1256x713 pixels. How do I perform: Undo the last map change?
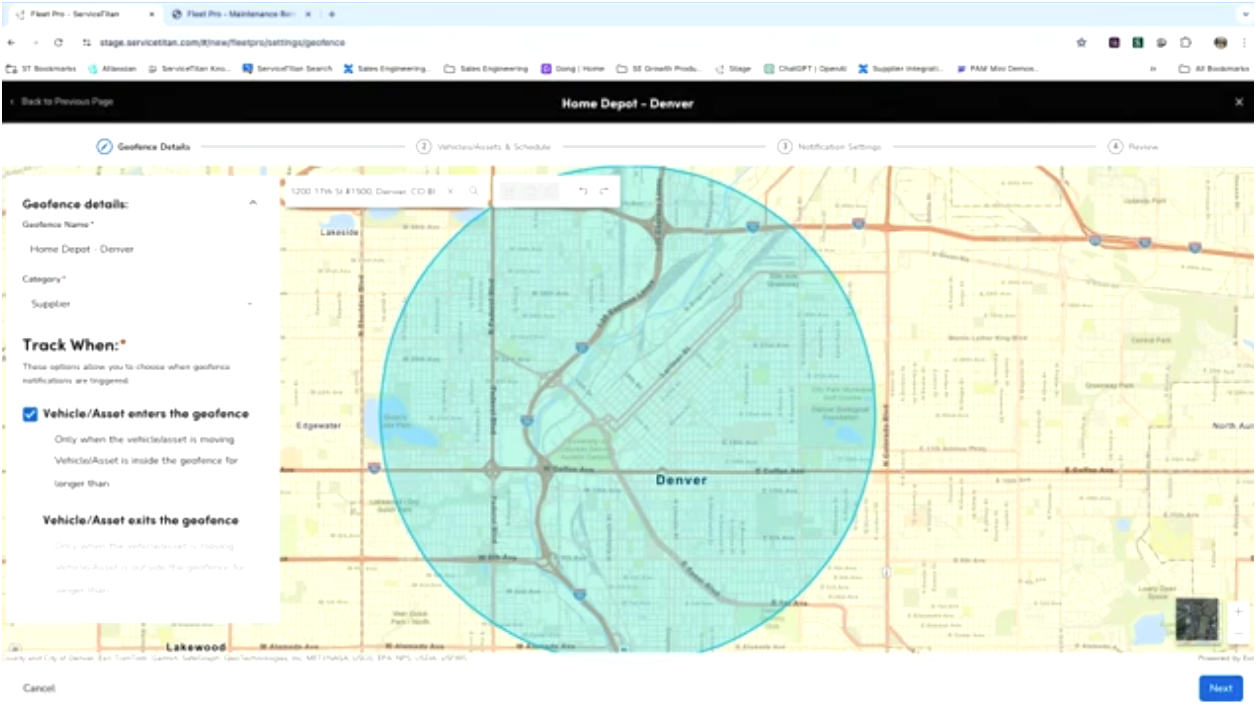[583, 190]
